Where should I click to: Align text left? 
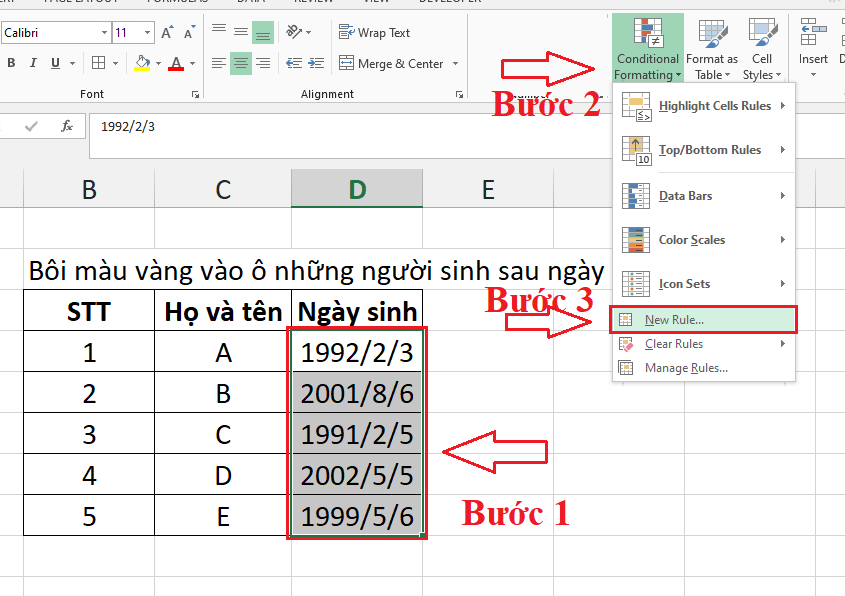pyautogui.click(x=219, y=64)
